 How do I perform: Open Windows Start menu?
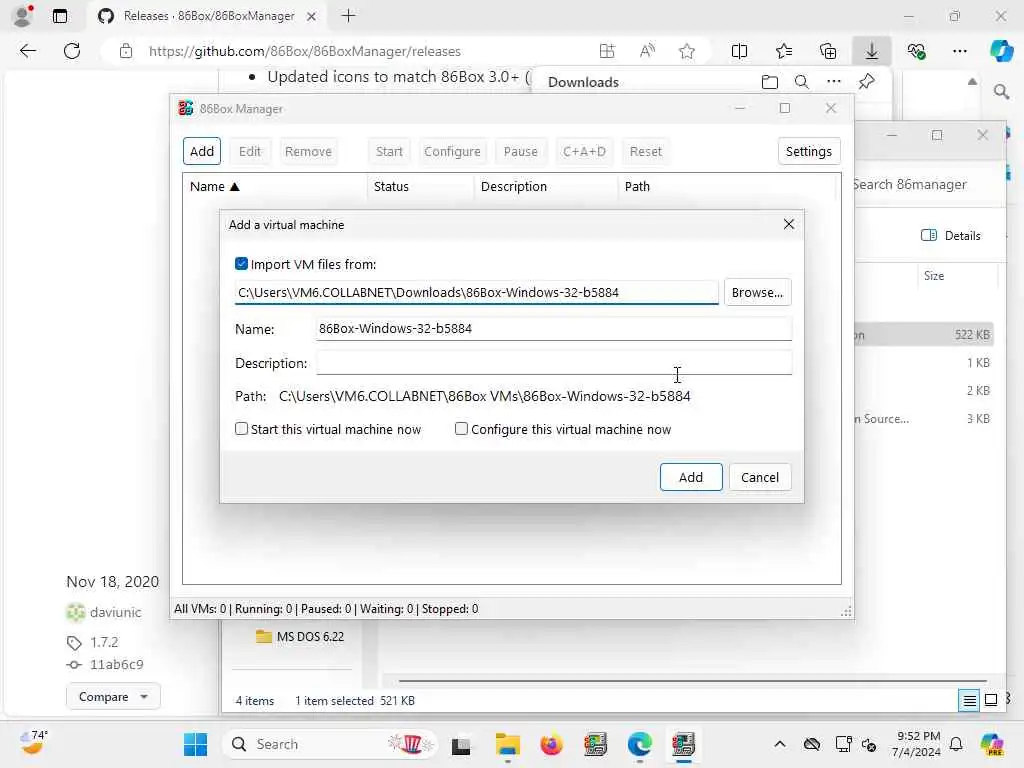(x=195, y=744)
